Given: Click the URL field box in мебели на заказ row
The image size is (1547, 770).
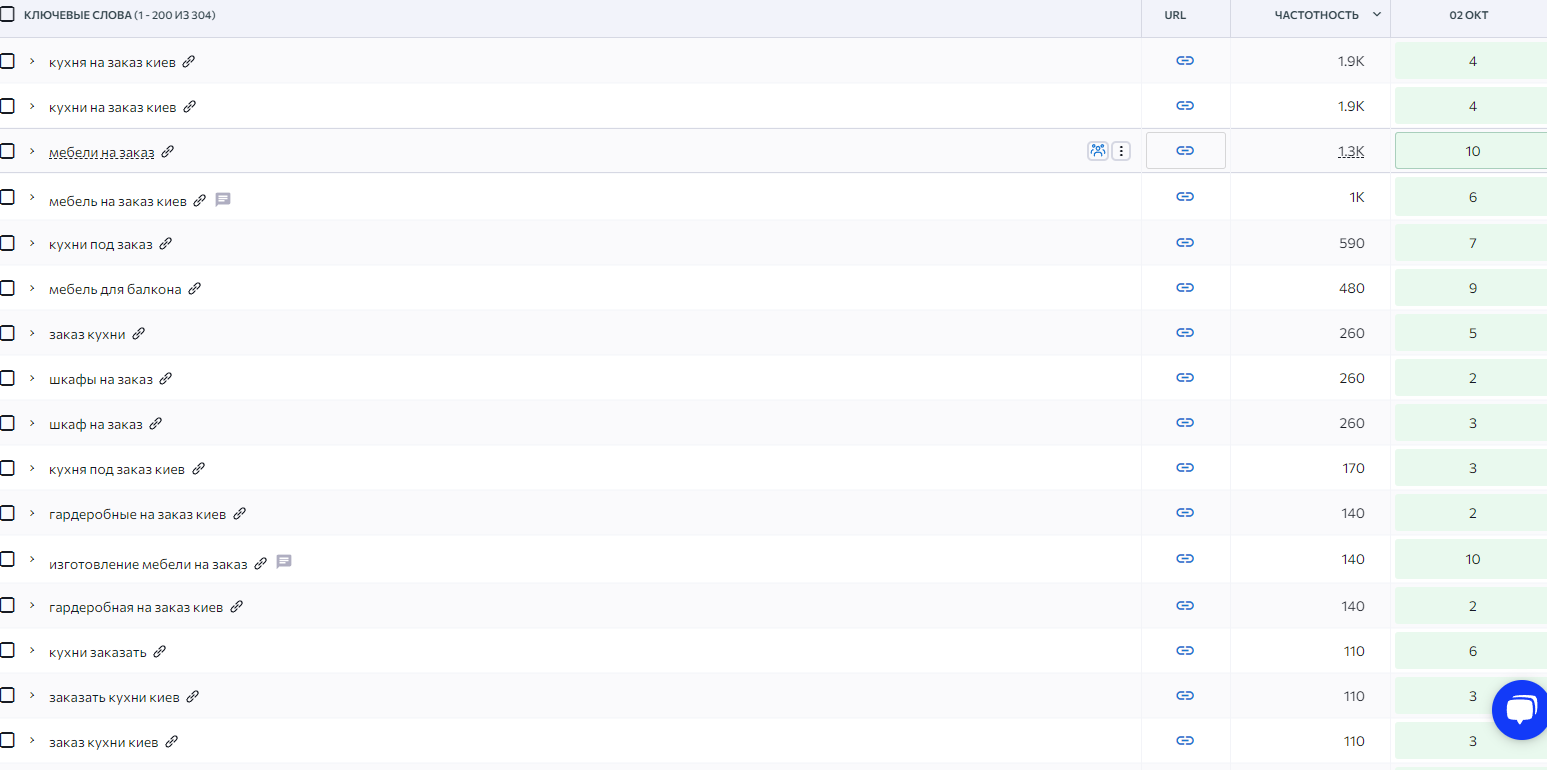Looking at the screenshot, I should pos(1185,151).
